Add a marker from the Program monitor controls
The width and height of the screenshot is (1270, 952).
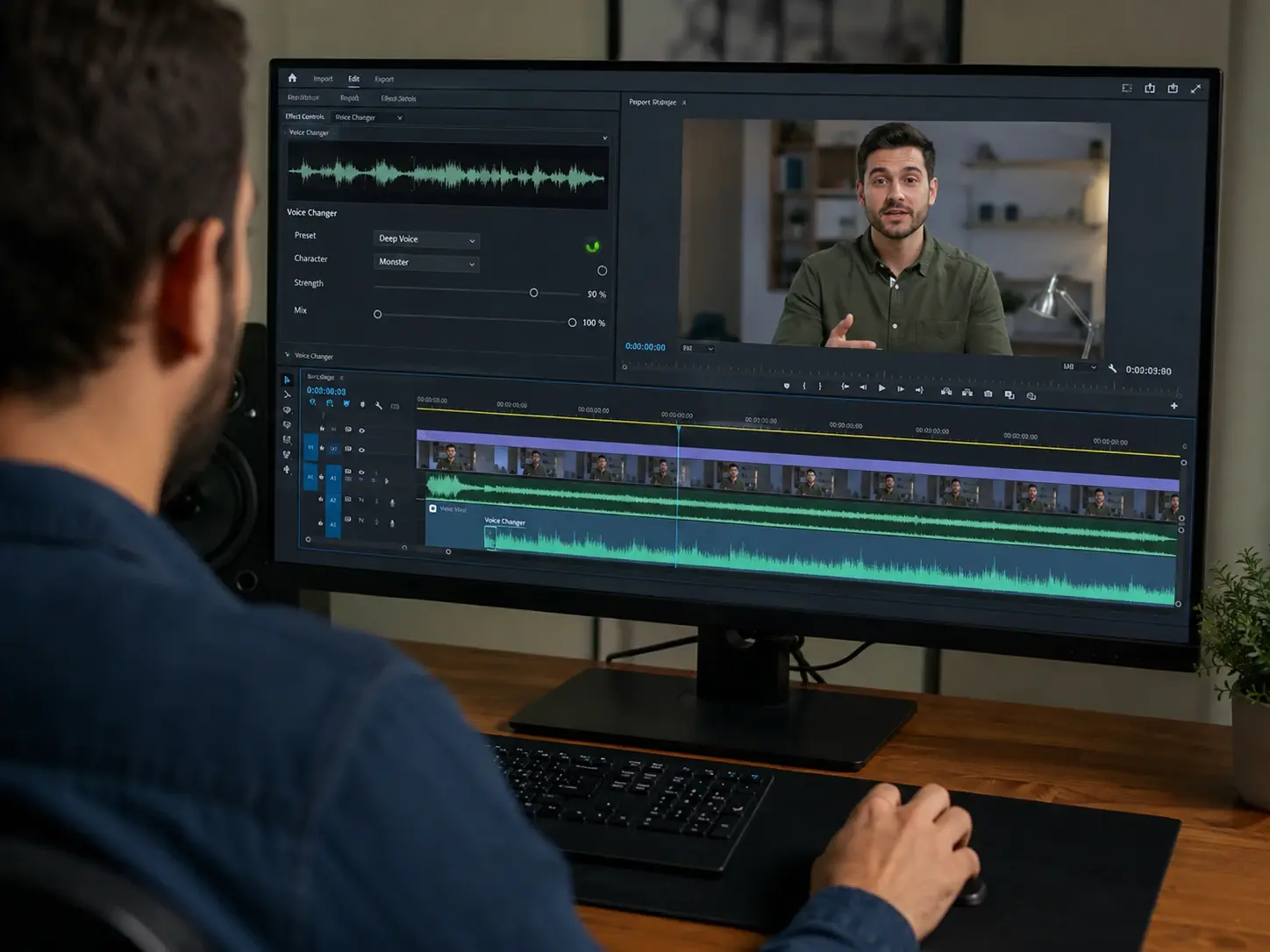coord(787,386)
